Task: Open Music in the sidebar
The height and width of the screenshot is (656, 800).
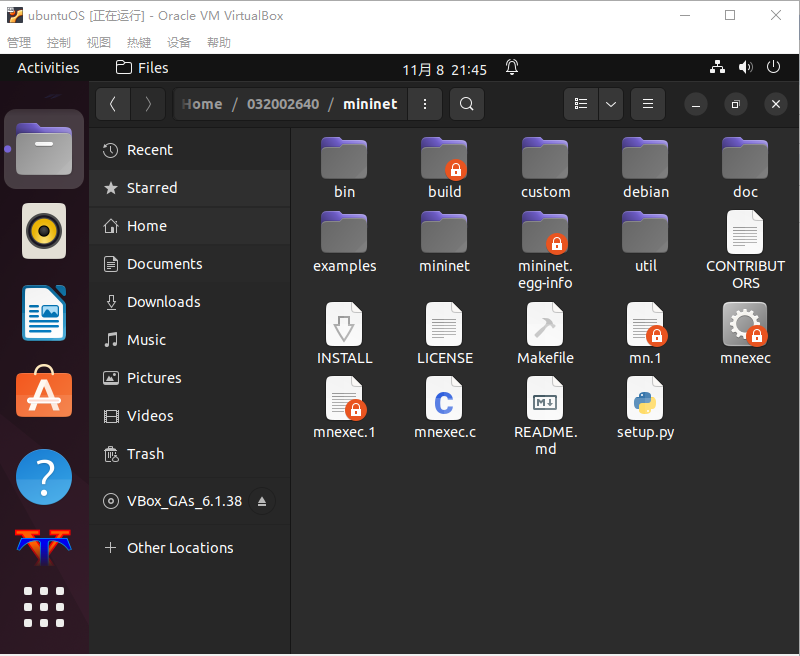Action: (190, 340)
